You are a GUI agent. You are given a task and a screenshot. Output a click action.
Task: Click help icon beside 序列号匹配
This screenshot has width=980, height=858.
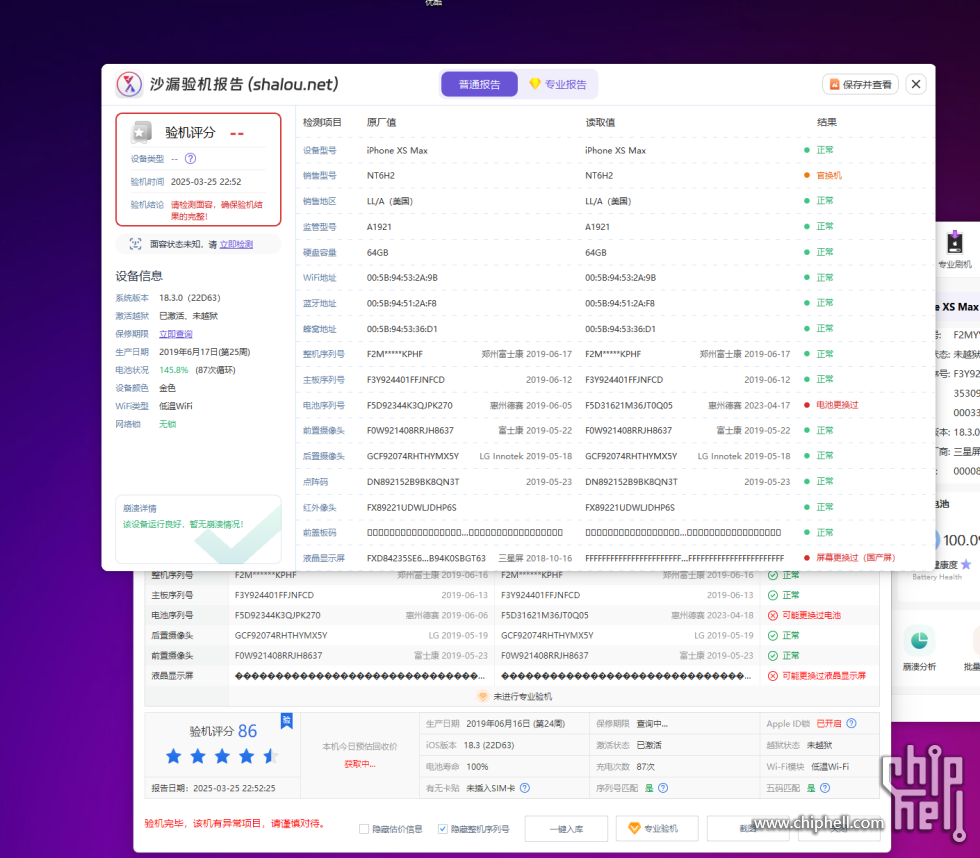click(663, 788)
